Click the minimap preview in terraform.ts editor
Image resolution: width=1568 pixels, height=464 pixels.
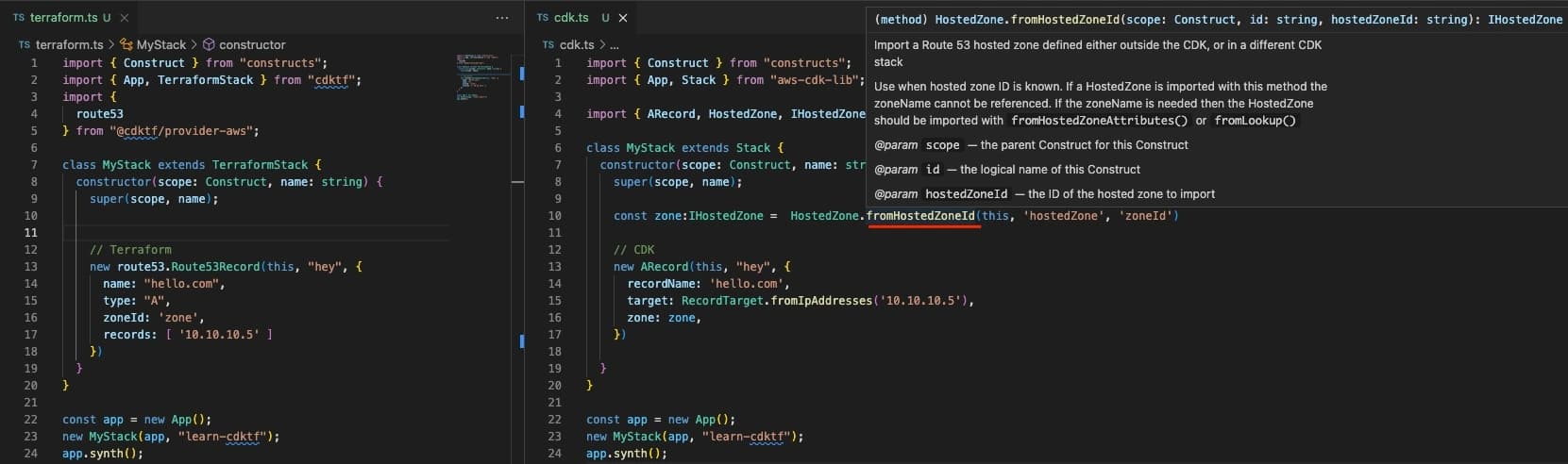coord(482,76)
